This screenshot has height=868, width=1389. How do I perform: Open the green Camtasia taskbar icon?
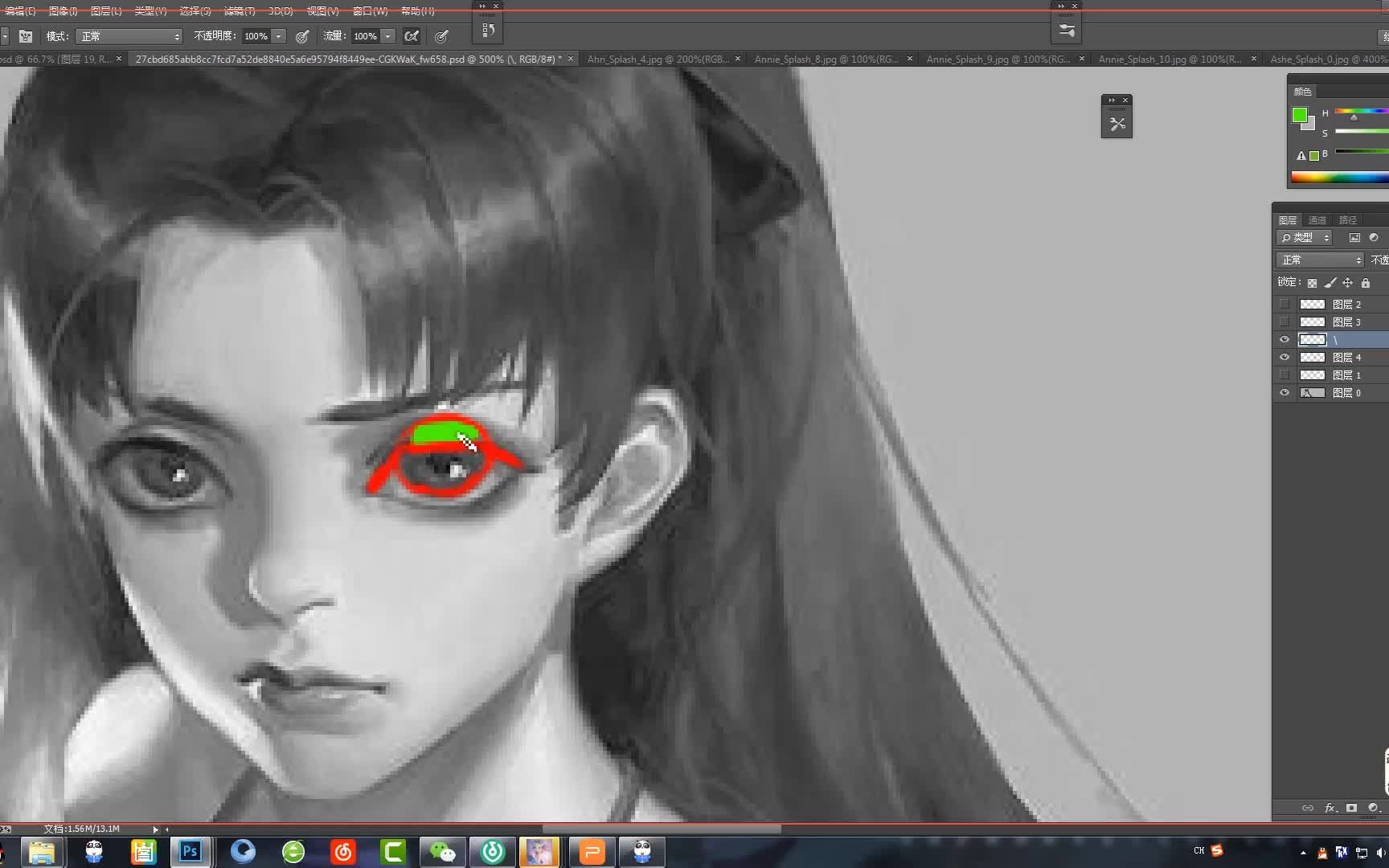[393, 851]
